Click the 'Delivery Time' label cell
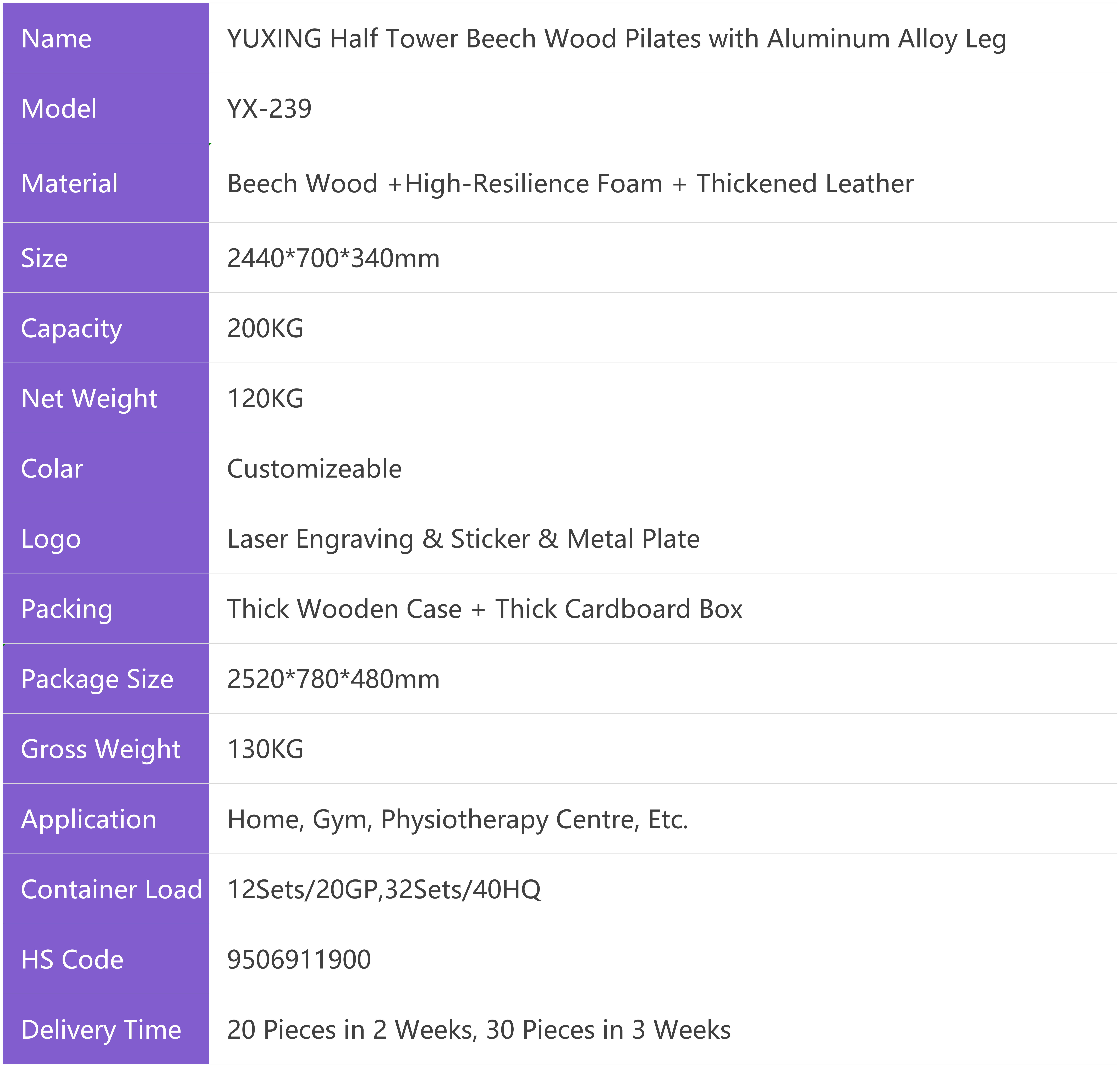This screenshot has height=1067, width=1120. [106, 1029]
